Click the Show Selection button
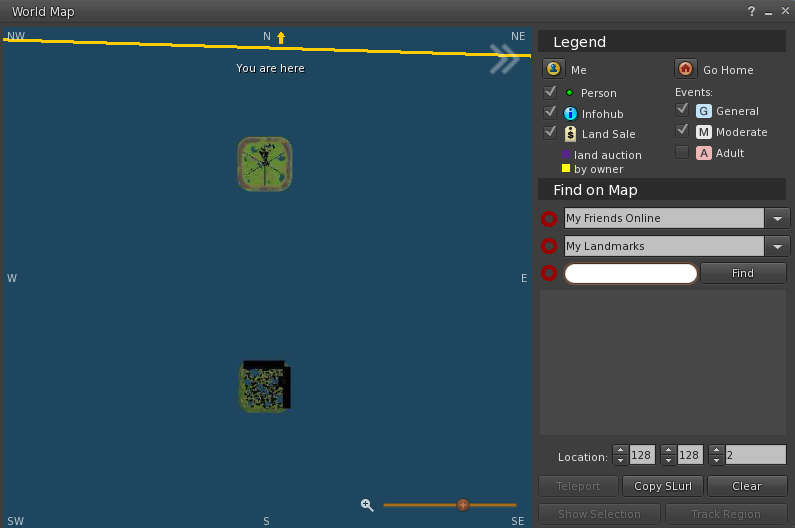 (x=599, y=514)
